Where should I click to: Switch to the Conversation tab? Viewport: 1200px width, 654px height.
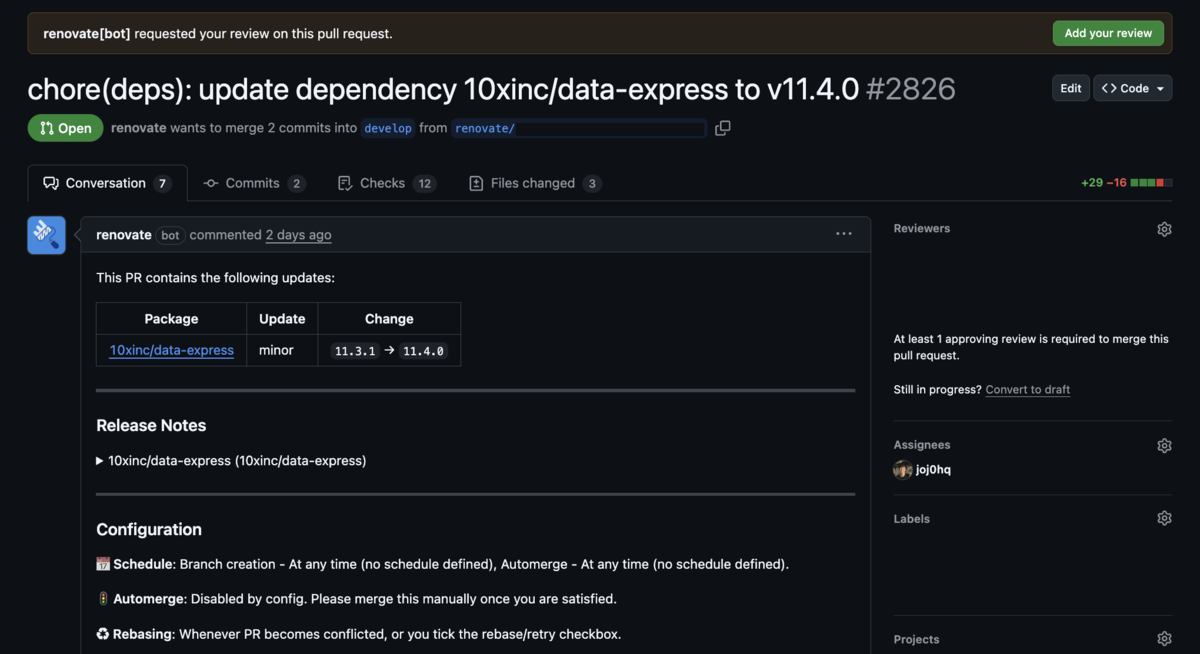tap(107, 183)
